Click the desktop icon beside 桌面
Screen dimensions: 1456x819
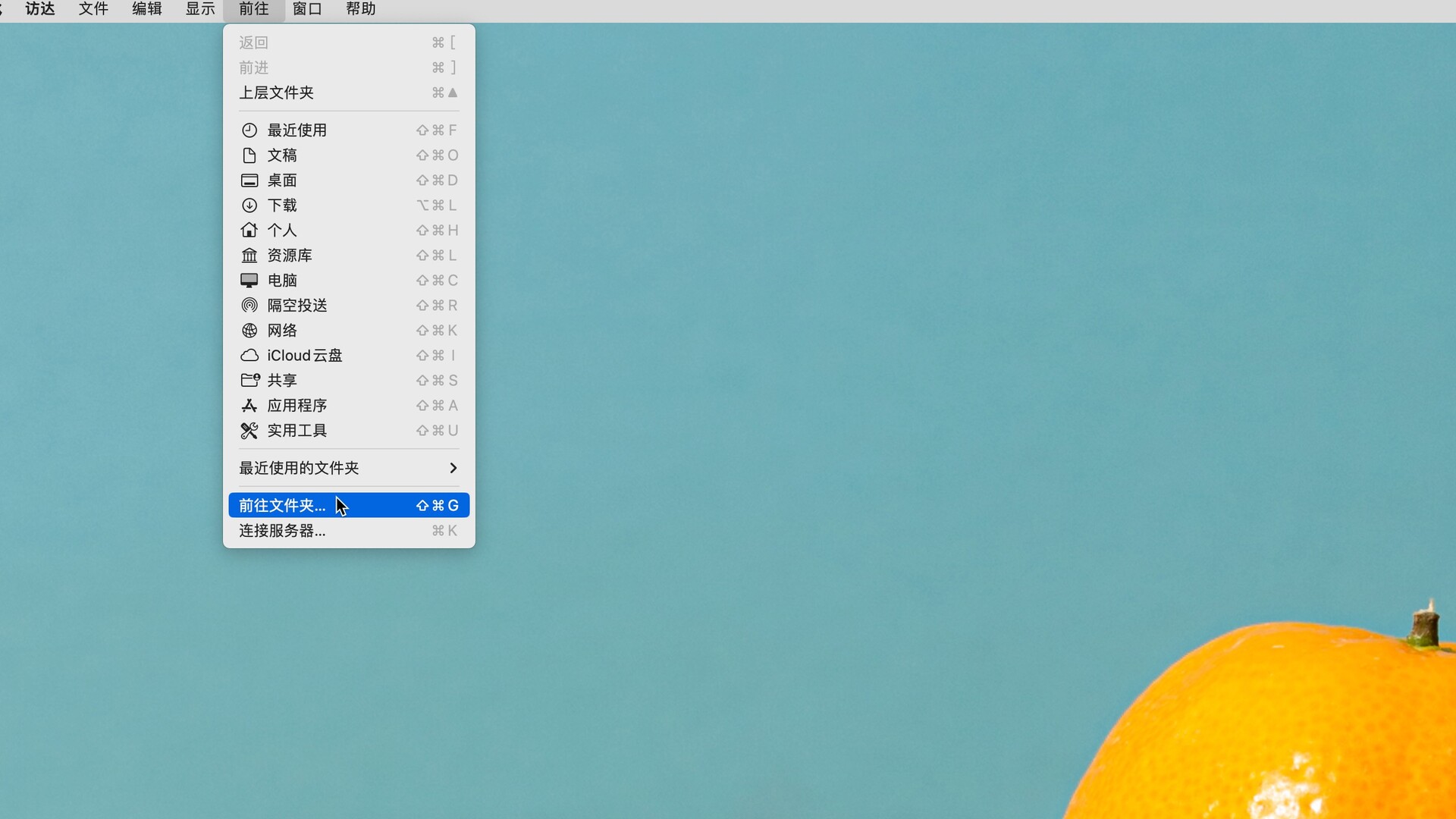point(249,180)
